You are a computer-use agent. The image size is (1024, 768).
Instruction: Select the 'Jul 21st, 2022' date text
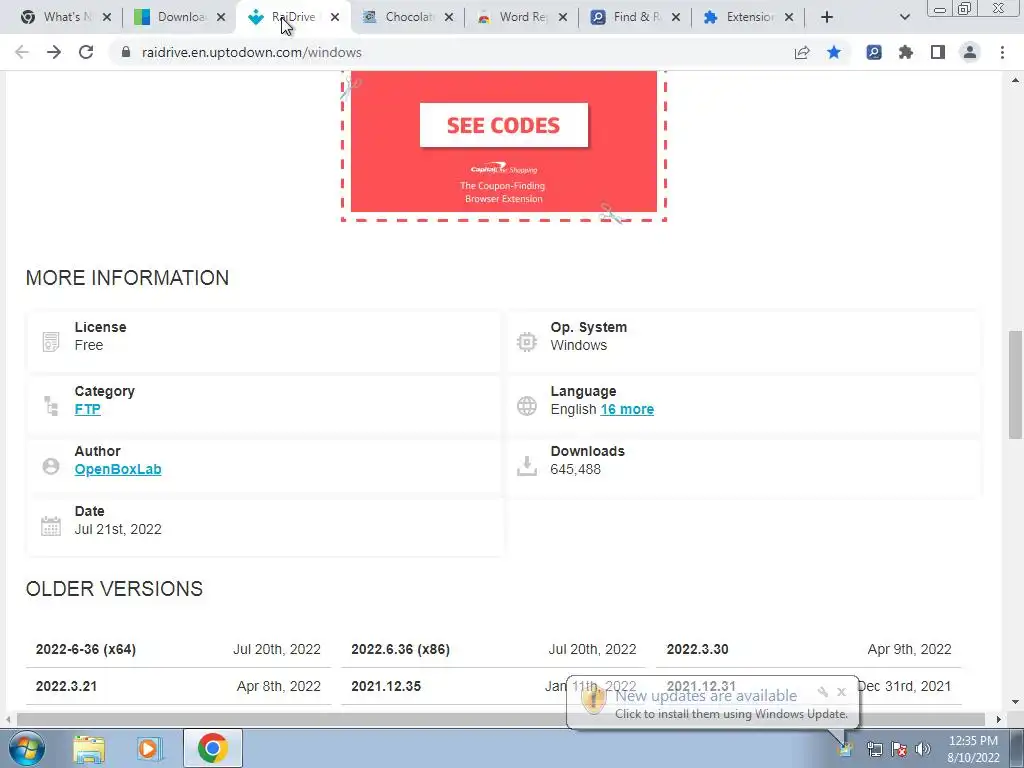118,529
